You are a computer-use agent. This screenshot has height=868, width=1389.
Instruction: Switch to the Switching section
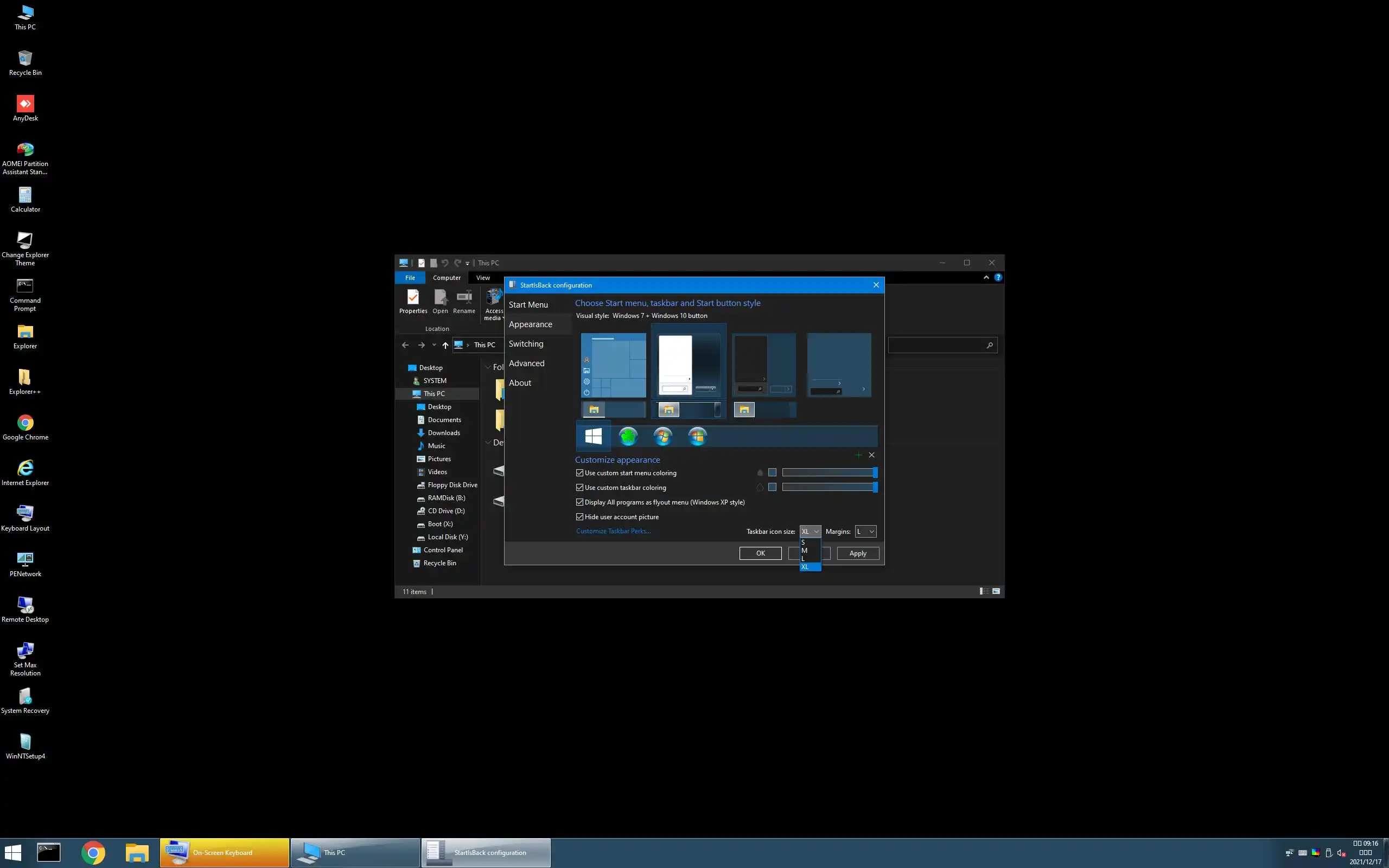click(x=526, y=344)
